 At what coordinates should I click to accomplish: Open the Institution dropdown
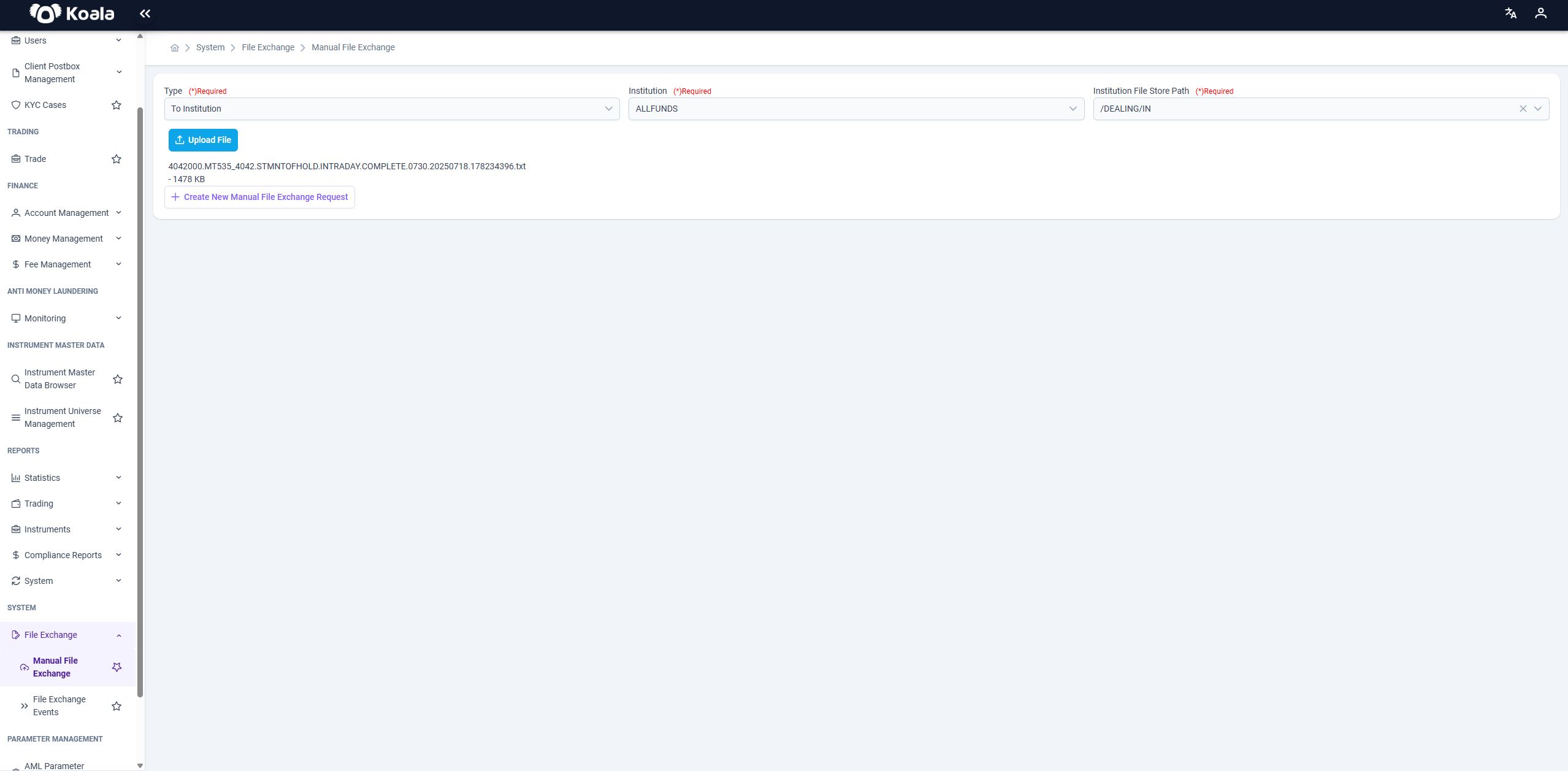(856, 109)
